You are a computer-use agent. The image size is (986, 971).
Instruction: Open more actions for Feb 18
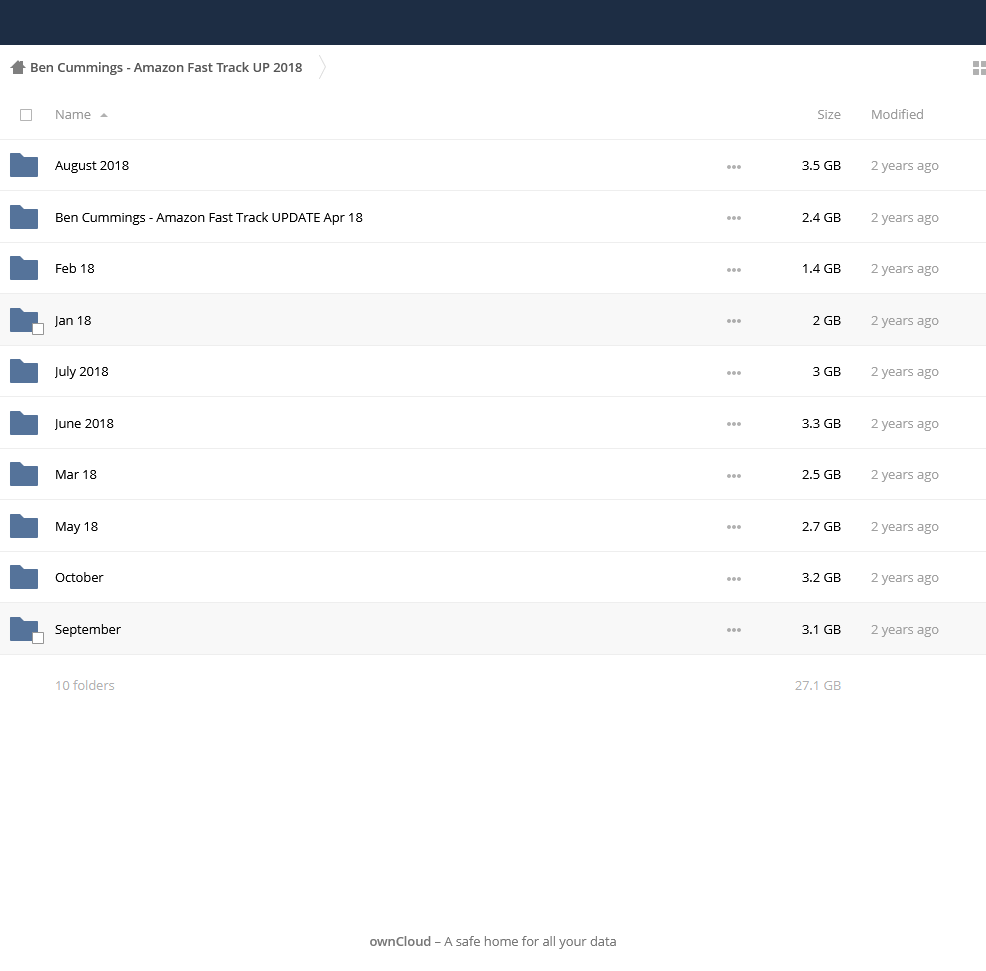tap(733, 270)
